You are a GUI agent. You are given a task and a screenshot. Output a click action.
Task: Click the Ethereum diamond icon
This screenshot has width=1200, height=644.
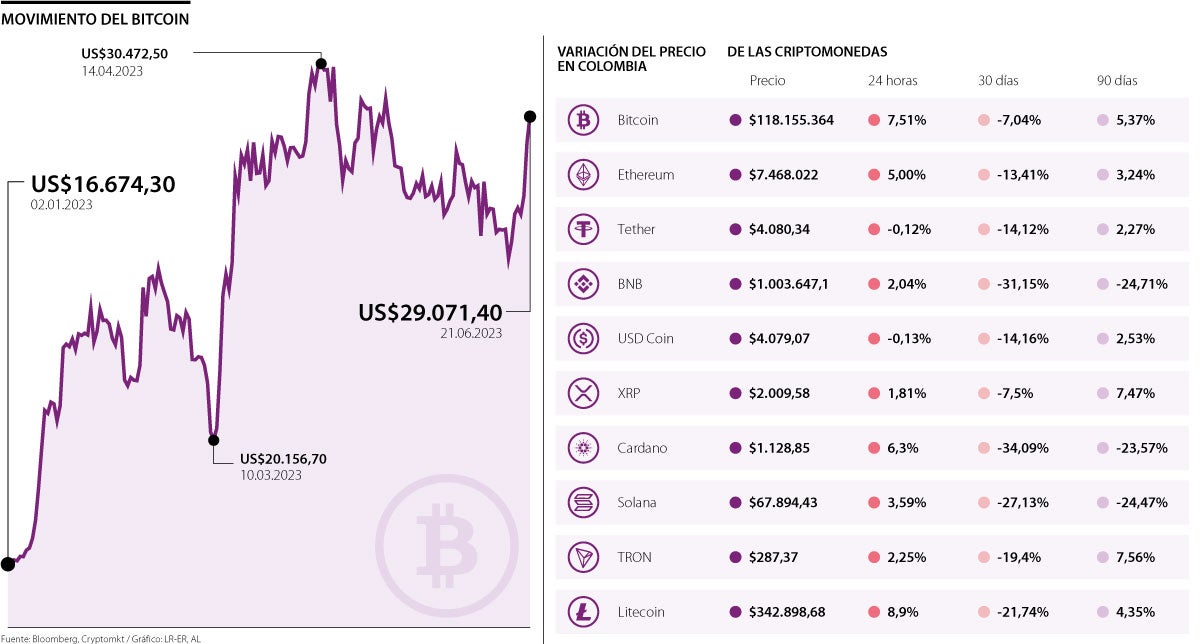[x=582, y=175]
